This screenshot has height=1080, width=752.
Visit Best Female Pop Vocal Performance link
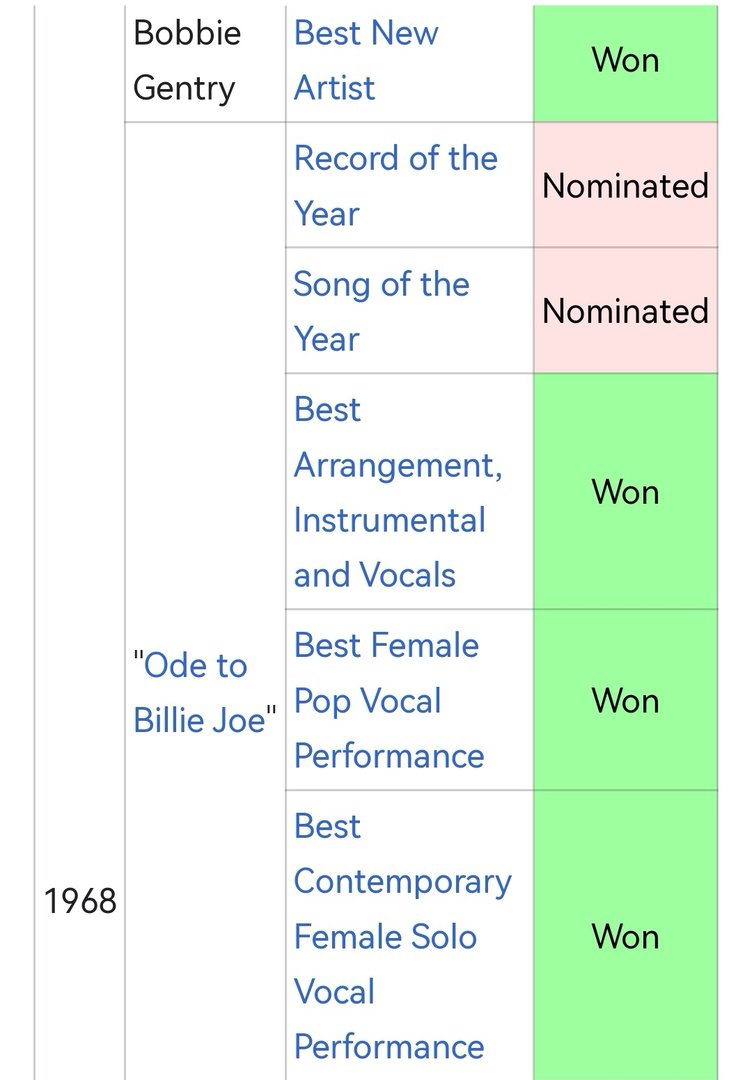pyautogui.click(x=389, y=700)
